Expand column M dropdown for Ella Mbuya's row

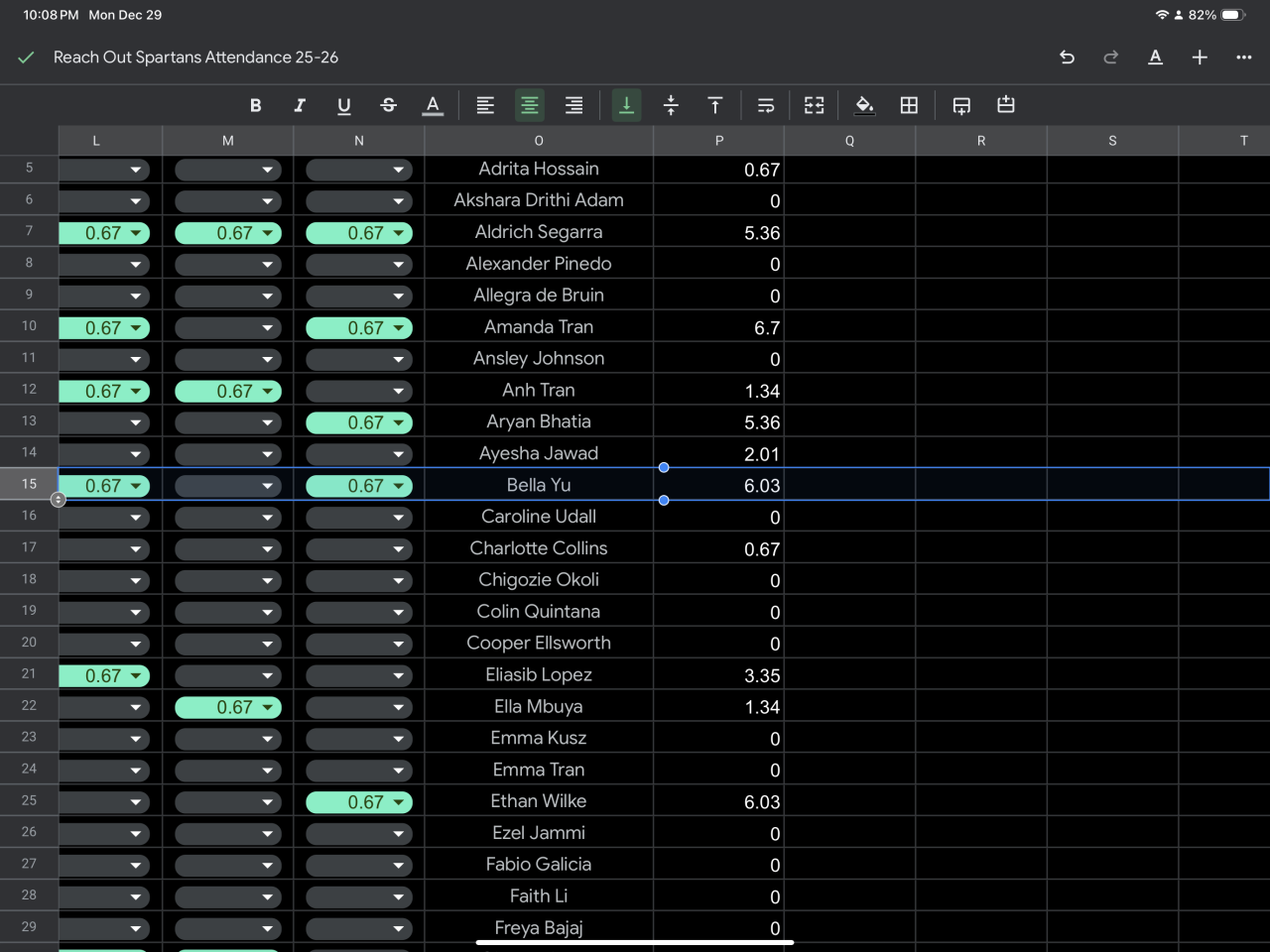point(267,707)
